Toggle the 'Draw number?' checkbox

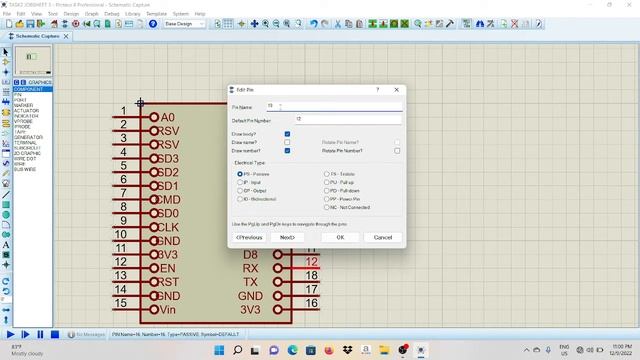[x=287, y=151]
